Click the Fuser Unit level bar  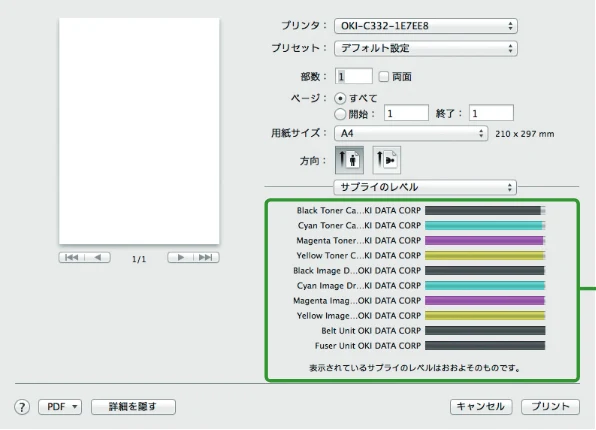485,346
